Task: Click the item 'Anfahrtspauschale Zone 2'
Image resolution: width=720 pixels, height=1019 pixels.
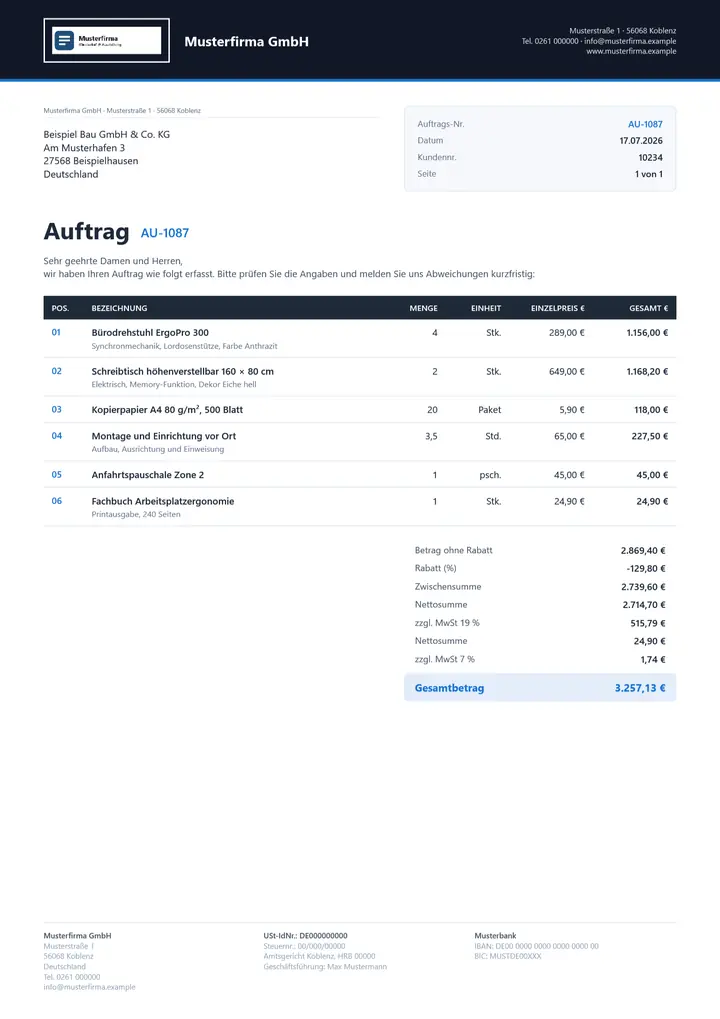Action: click(148, 475)
